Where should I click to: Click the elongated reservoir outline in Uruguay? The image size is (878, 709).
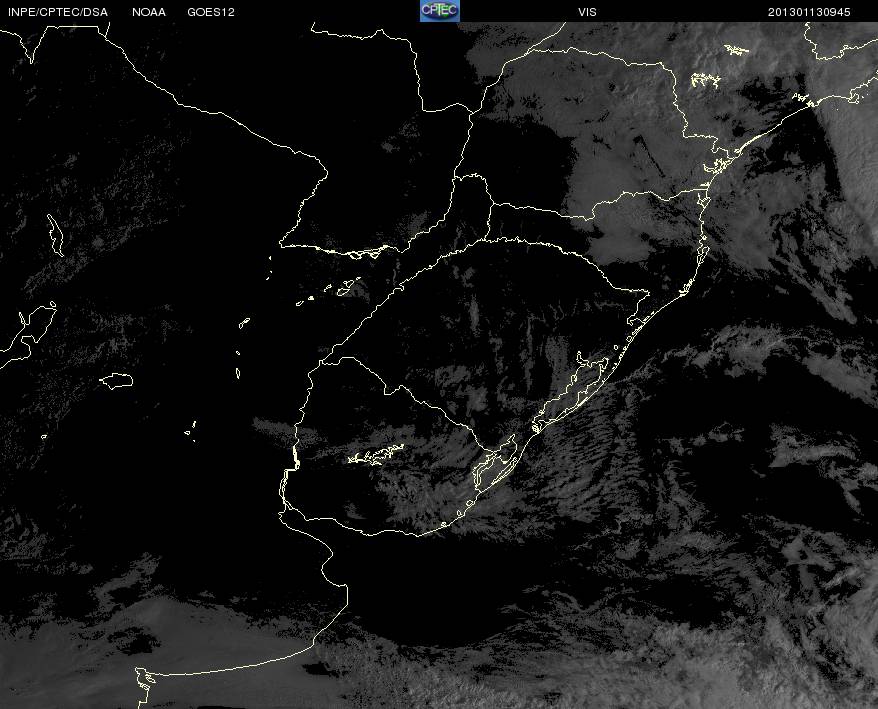click(x=376, y=457)
